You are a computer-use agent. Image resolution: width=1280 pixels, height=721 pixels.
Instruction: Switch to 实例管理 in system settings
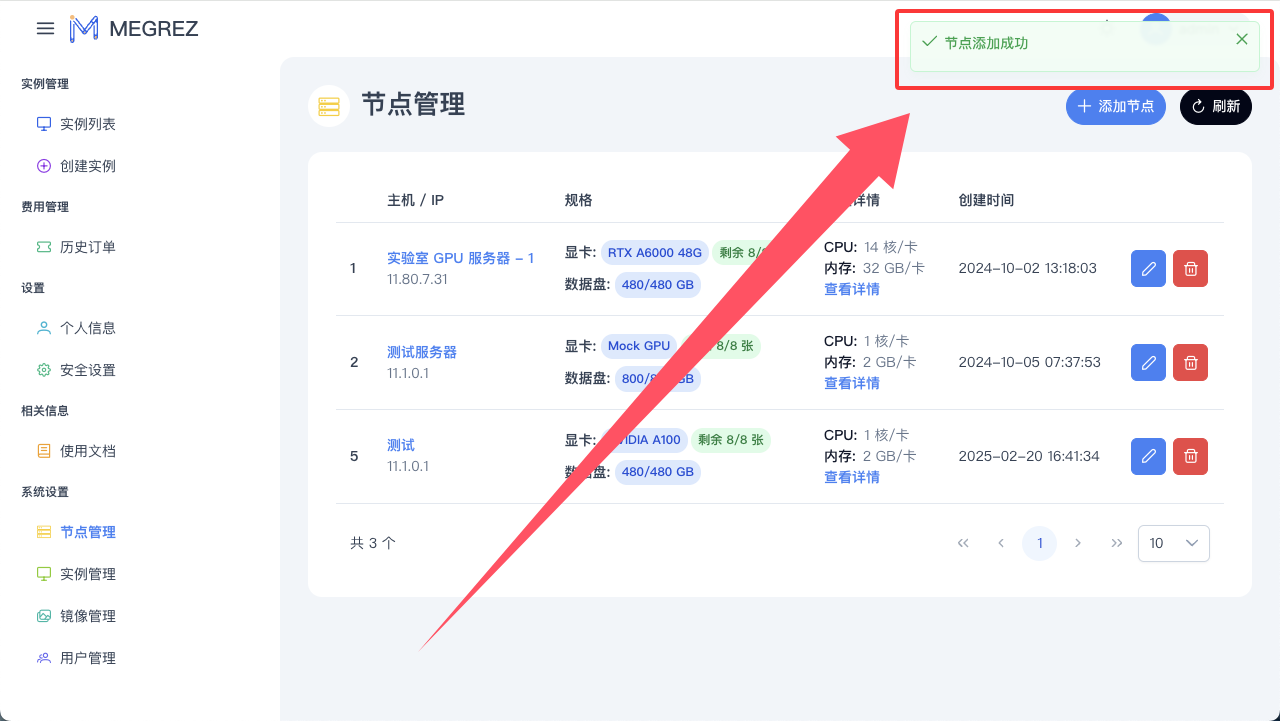click(89, 573)
